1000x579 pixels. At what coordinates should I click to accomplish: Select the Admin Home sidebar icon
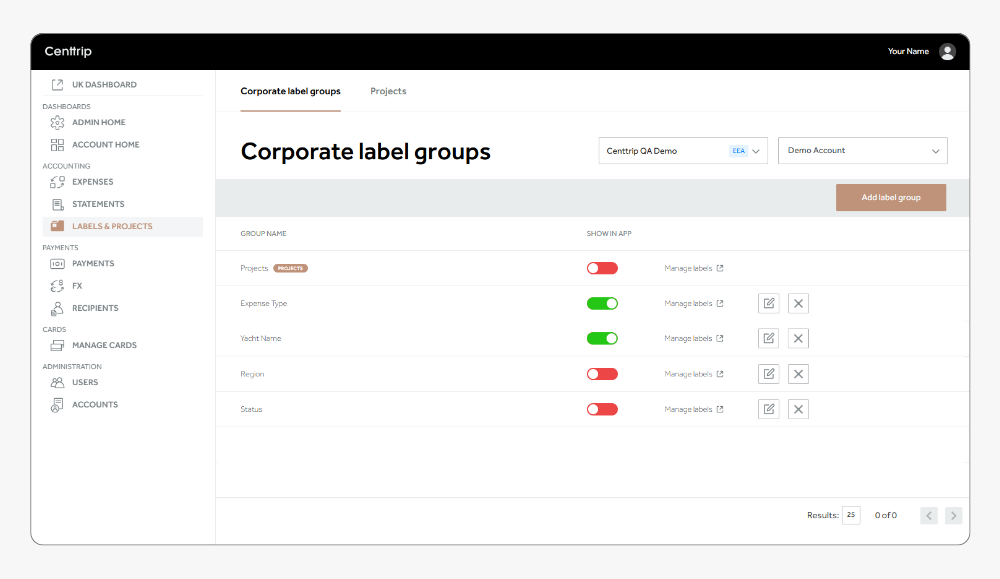click(57, 122)
